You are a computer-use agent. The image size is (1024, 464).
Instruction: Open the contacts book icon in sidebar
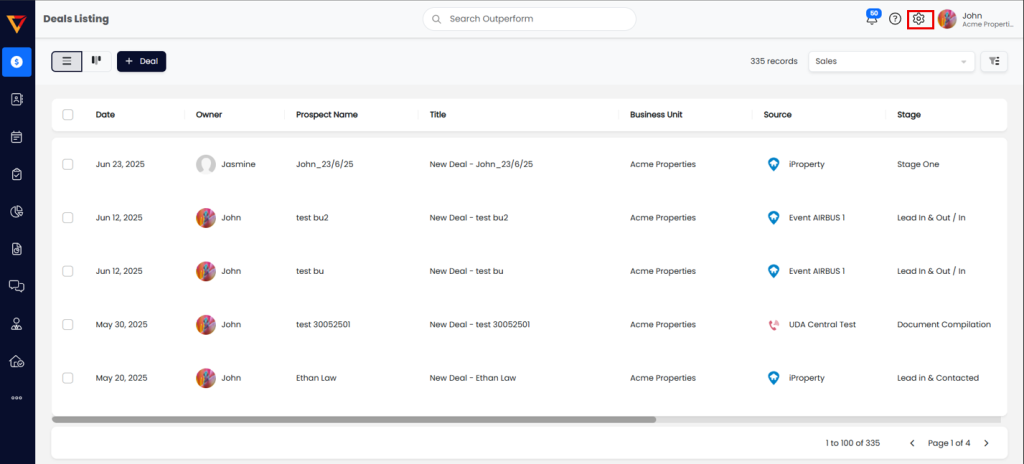(x=17, y=99)
